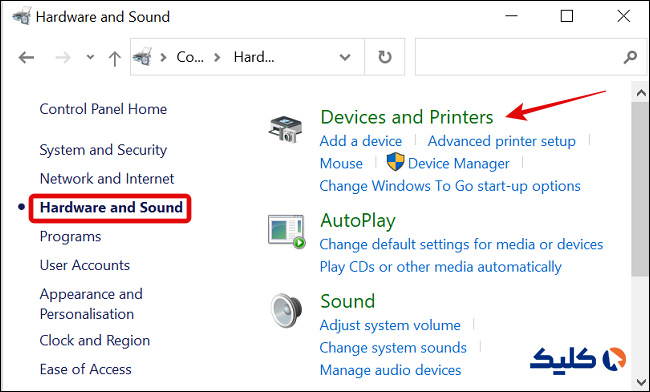Minimize the Hardware and Sound window
Screen dimensions: 650x392
(x=512, y=16)
